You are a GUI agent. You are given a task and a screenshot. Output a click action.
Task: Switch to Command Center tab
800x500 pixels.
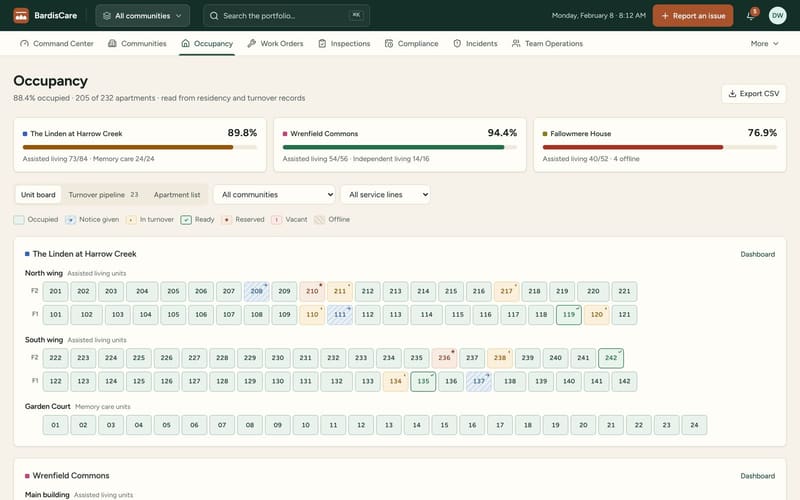(x=57, y=43)
